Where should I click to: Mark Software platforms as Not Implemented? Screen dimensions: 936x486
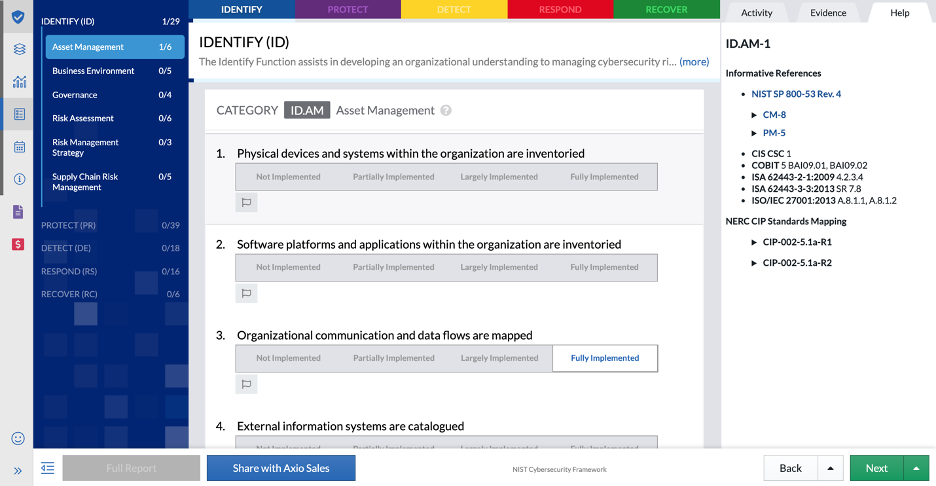288,267
